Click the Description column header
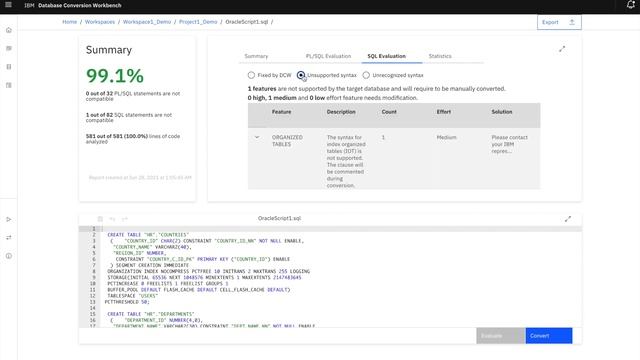Viewport: 640px width, 360px height. [341, 112]
